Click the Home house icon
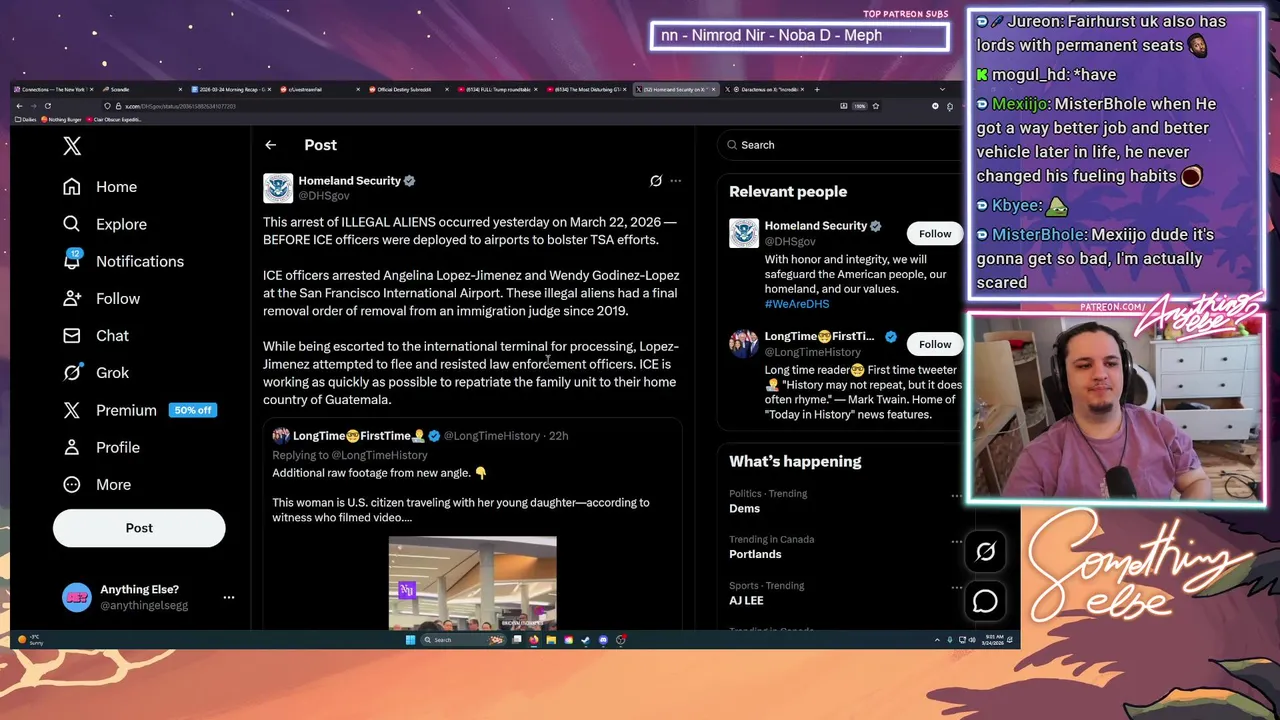Screen dimensions: 1280x720 click(72, 187)
